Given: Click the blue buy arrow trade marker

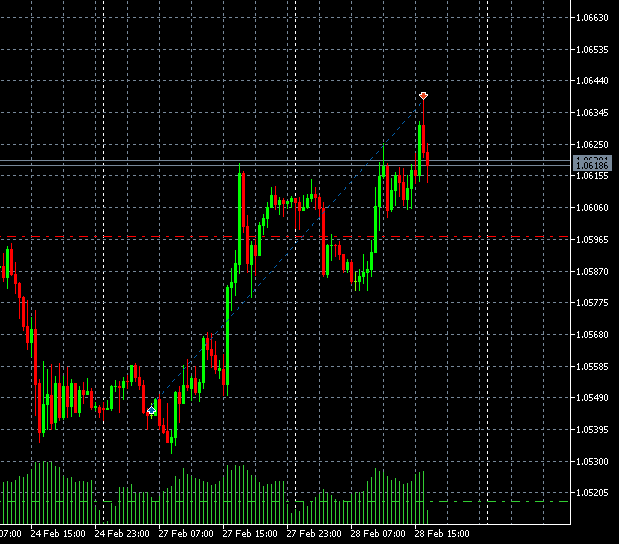Looking at the screenshot, I should (x=152, y=411).
